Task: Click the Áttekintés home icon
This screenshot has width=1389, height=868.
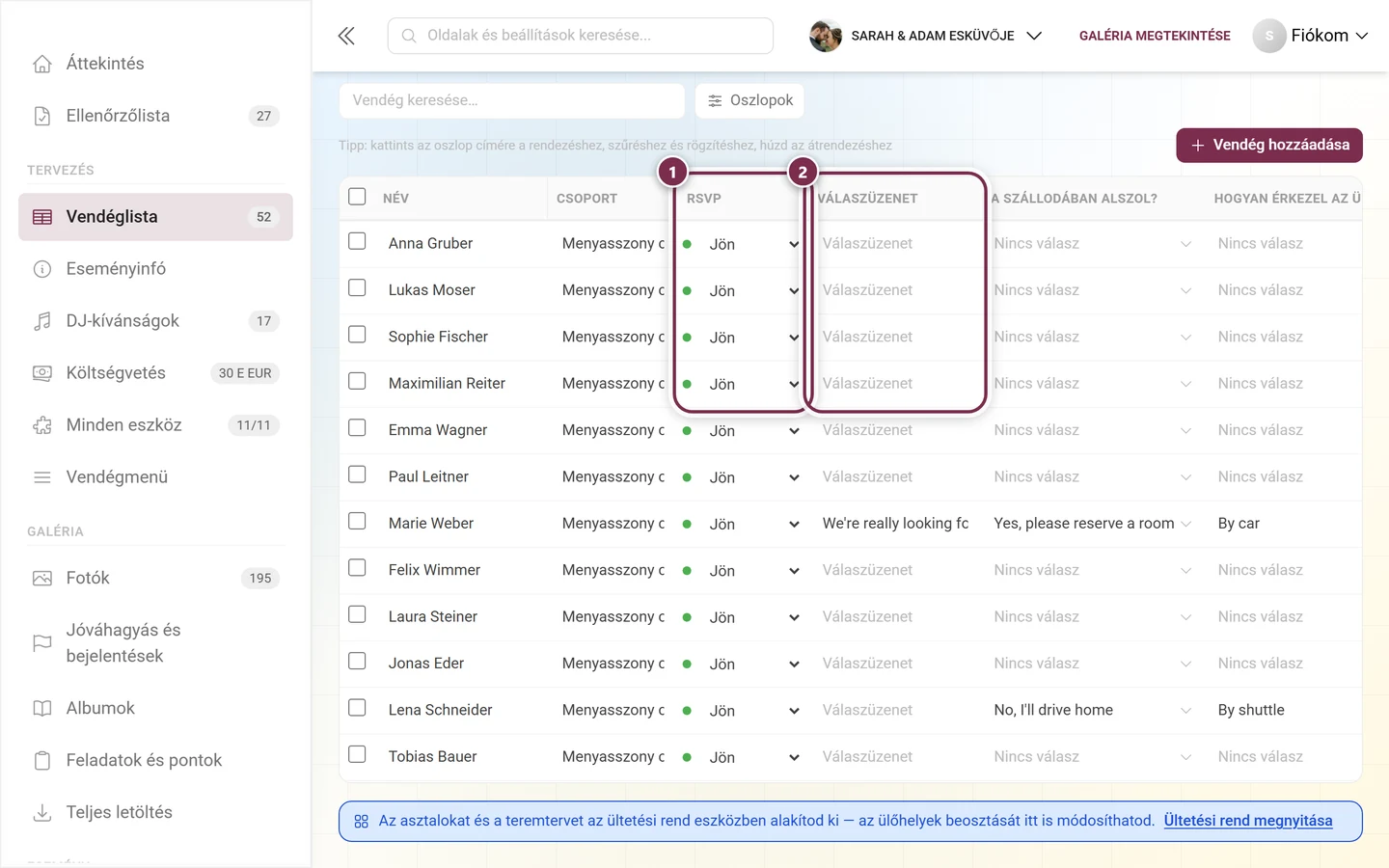Action: (42, 64)
